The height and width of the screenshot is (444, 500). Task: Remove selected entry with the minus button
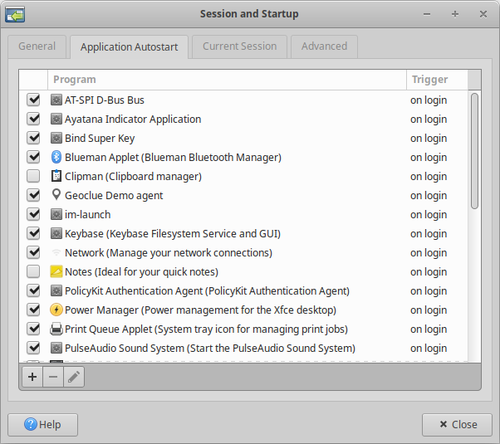(x=53, y=377)
